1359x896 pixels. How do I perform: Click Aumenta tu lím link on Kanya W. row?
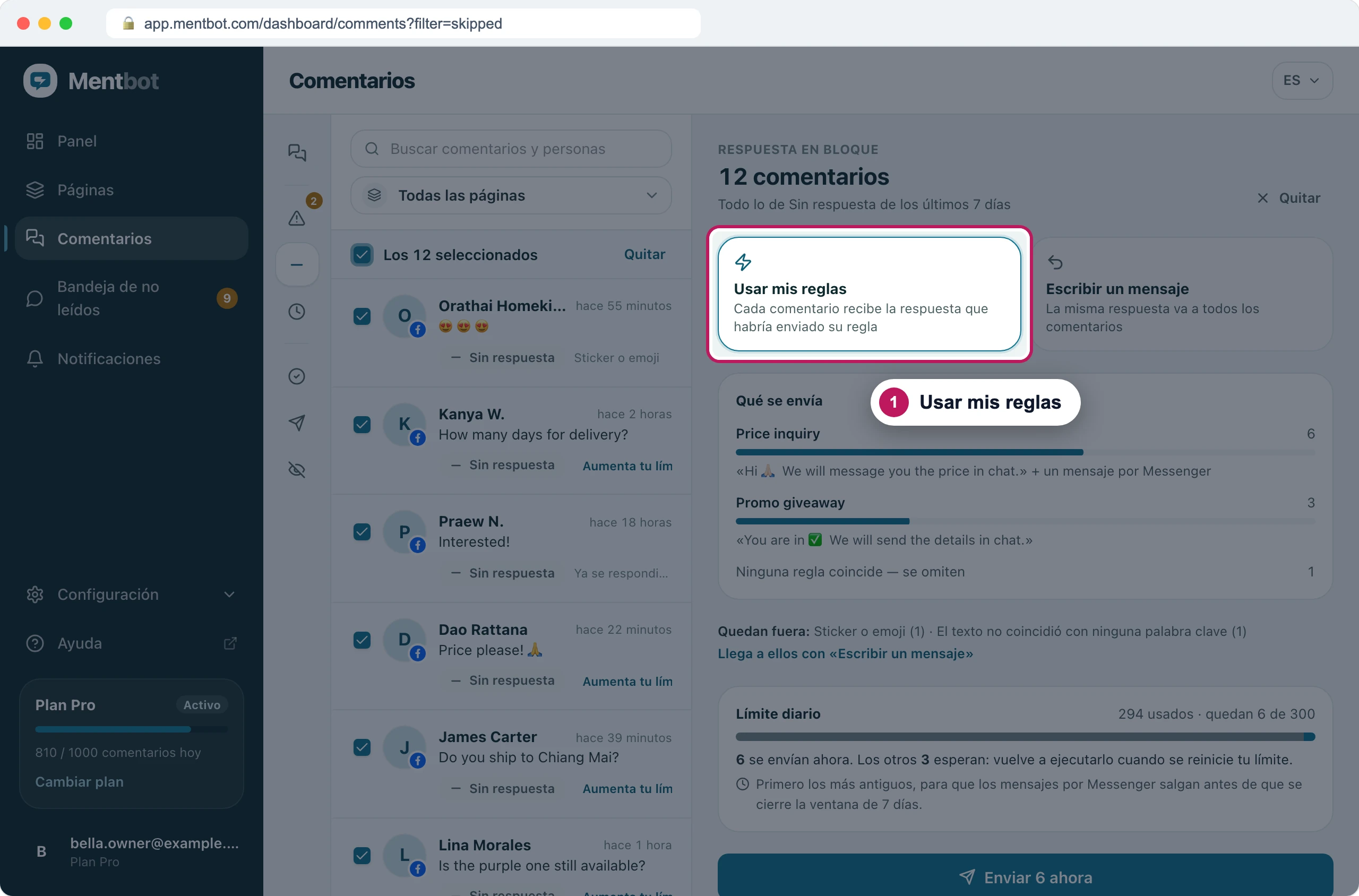point(627,466)
